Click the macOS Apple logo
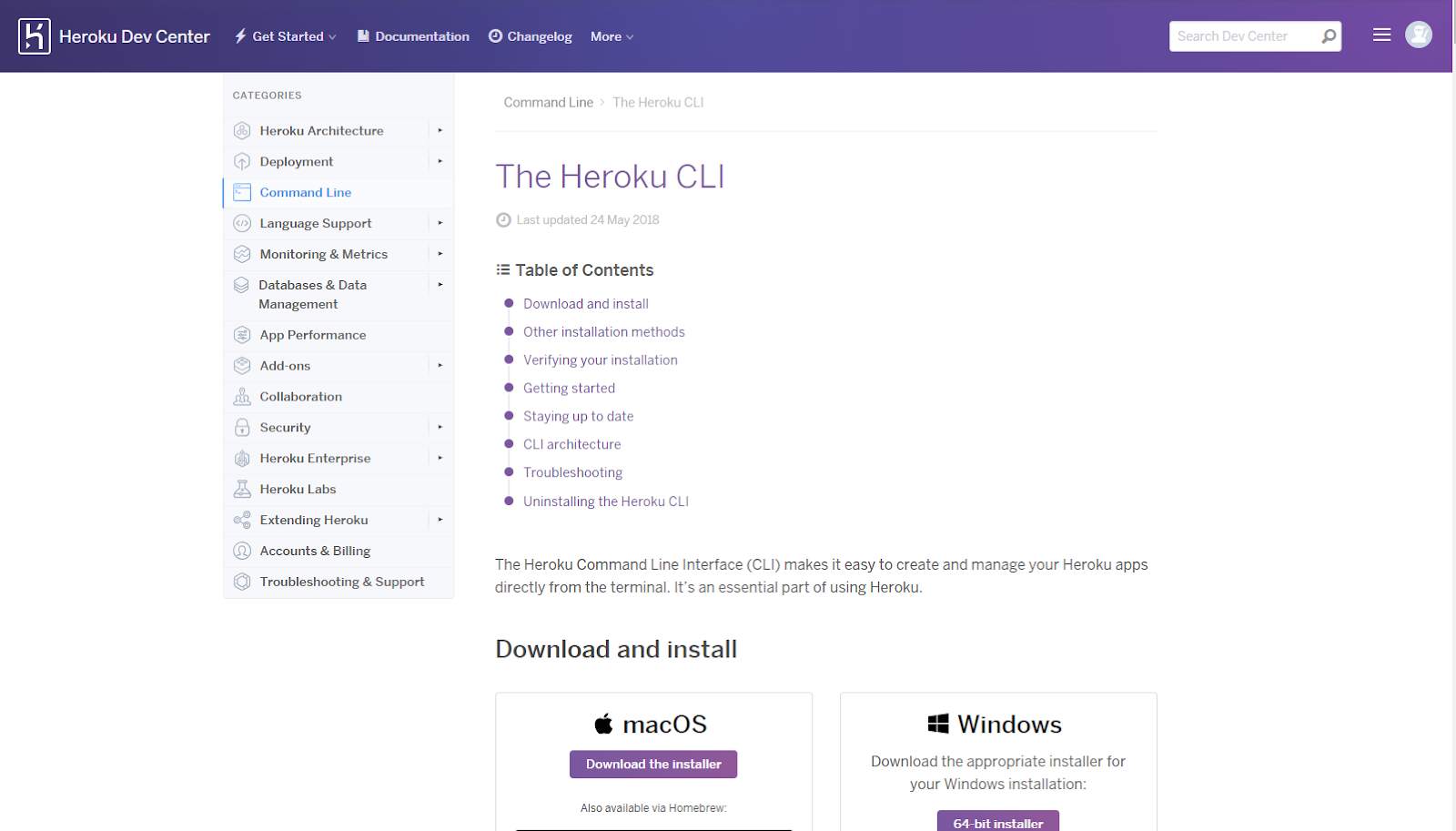This screenshot has width=1456, height=831. tap(603, 724)
